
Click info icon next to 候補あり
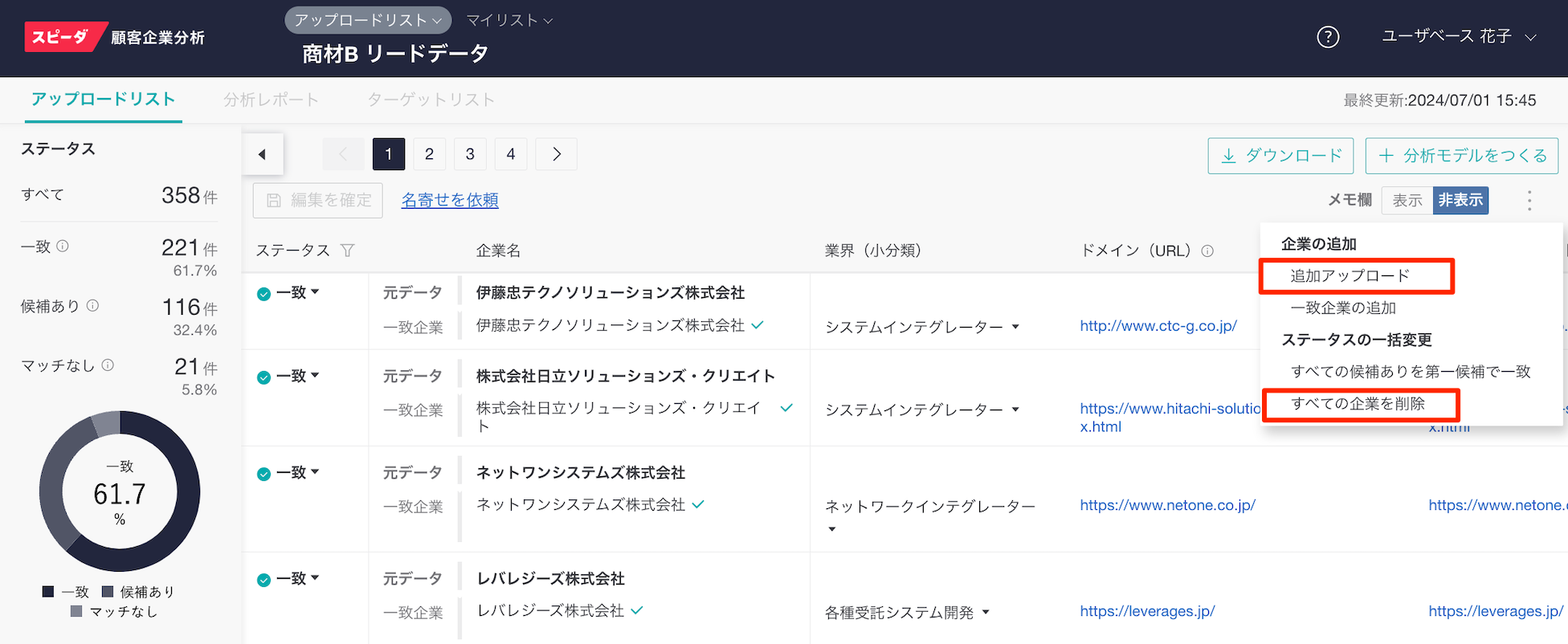[92, 306]
